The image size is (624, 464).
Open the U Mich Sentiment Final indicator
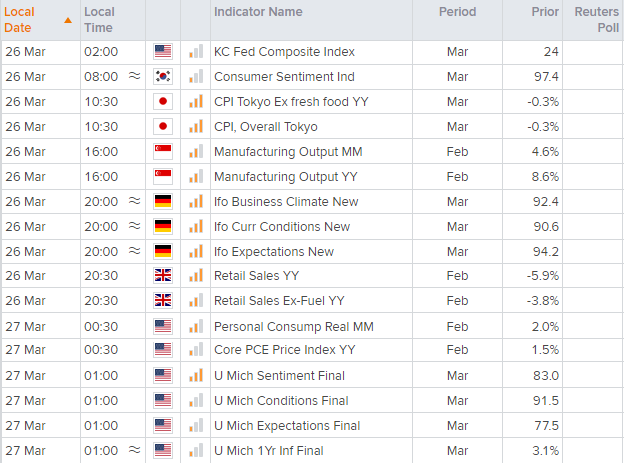coord(279,376)
